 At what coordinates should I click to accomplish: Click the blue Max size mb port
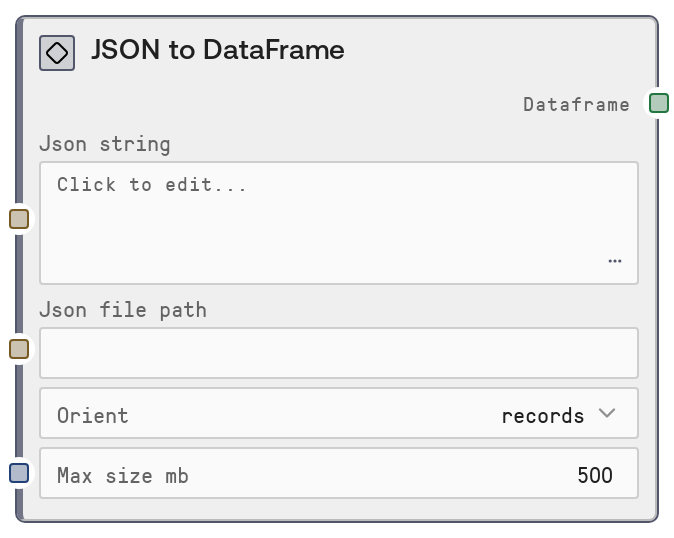click(19, 473)
